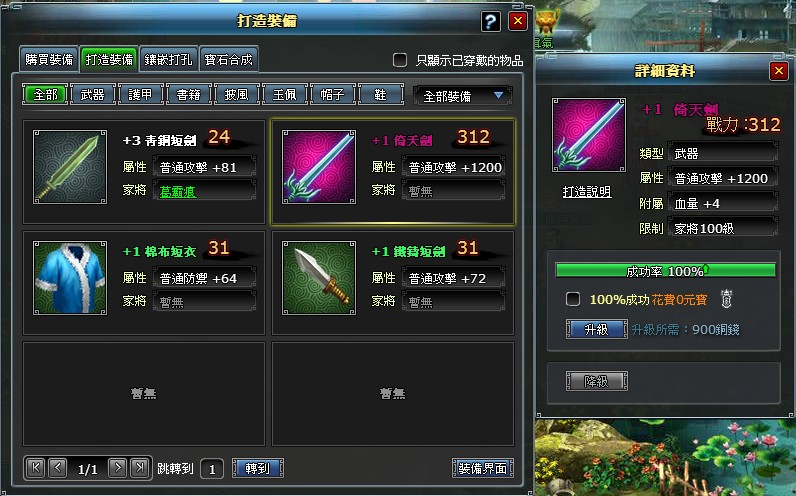The height and width of the screenshot is (496, 796).
Task: Switch to 鑲嵌打孔 tab
Action: 169,60
